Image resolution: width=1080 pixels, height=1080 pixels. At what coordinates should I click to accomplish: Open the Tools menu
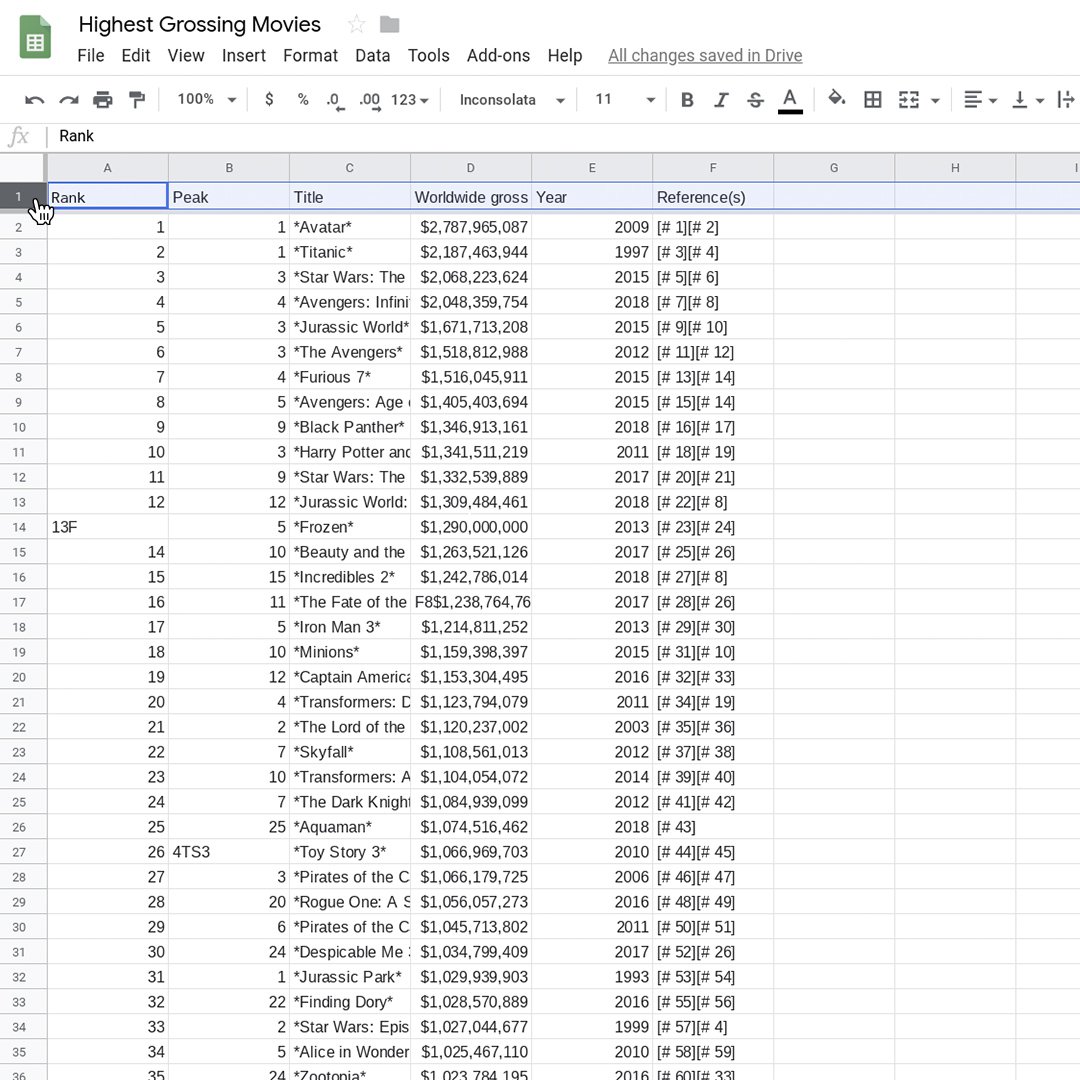[428, 56]
